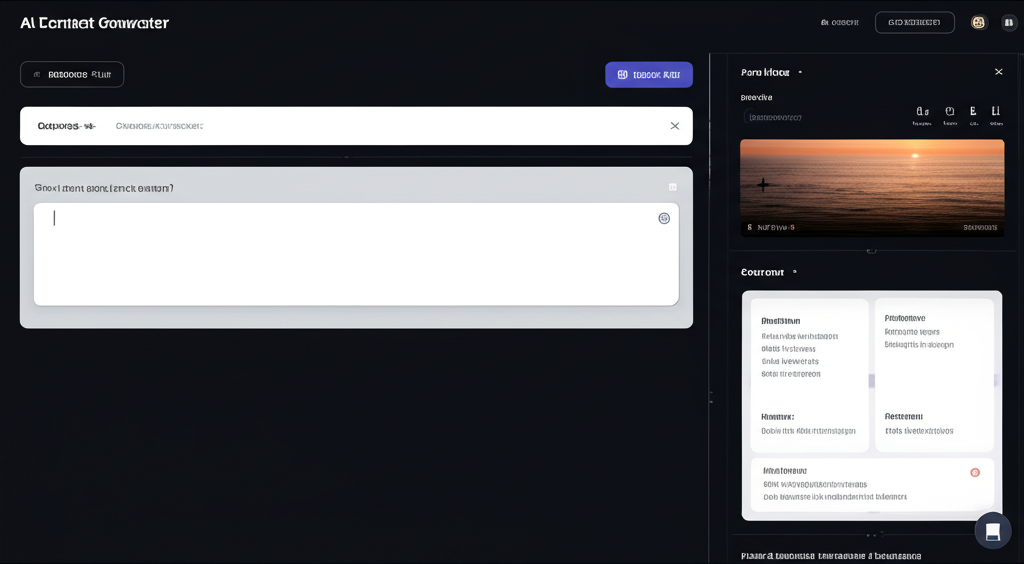The height and width of the screenshot is (564, 1024).
Task: Click the round icon inside the text area
Action: 664,218
